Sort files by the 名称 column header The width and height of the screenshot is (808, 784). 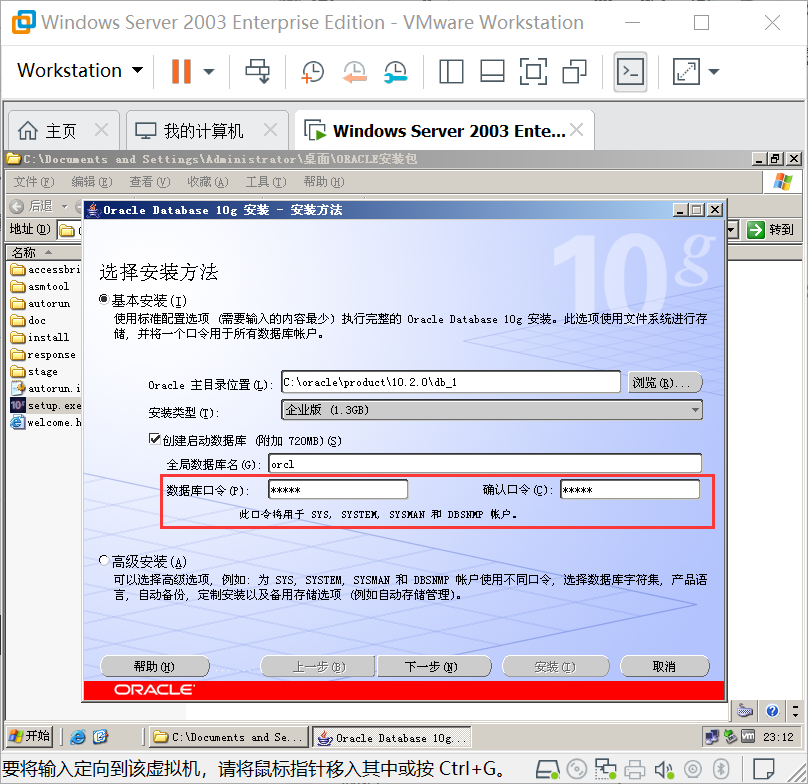pos(44,252)
